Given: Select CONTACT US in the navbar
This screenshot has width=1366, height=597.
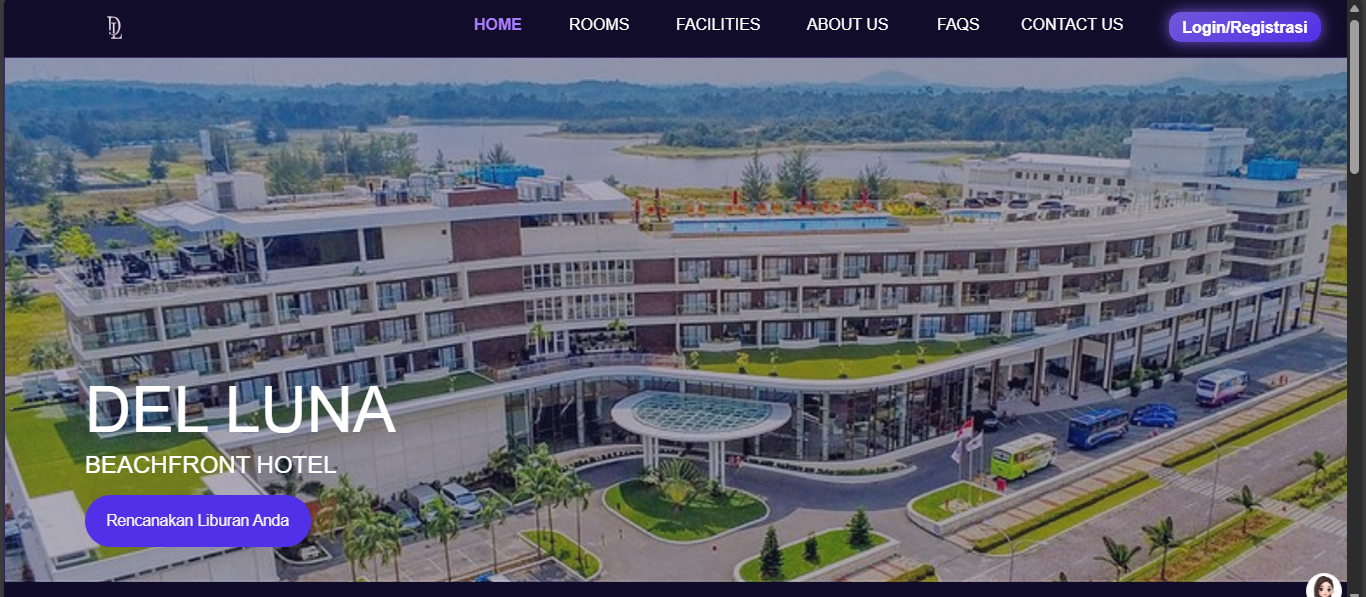Looking at the screenshot, I should tap(1072, 25).
